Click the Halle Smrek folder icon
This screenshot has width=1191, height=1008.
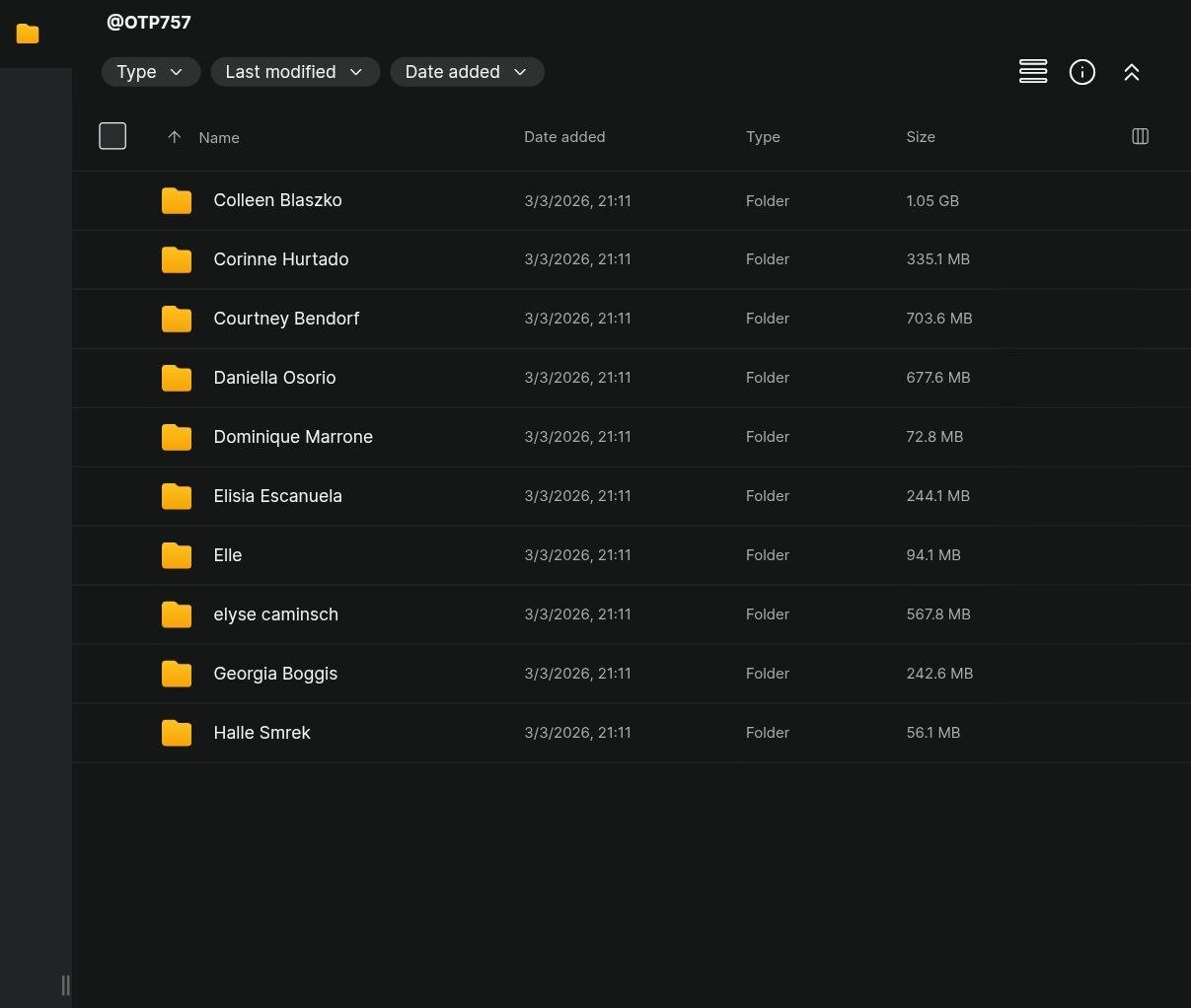[x=177, y=733]
